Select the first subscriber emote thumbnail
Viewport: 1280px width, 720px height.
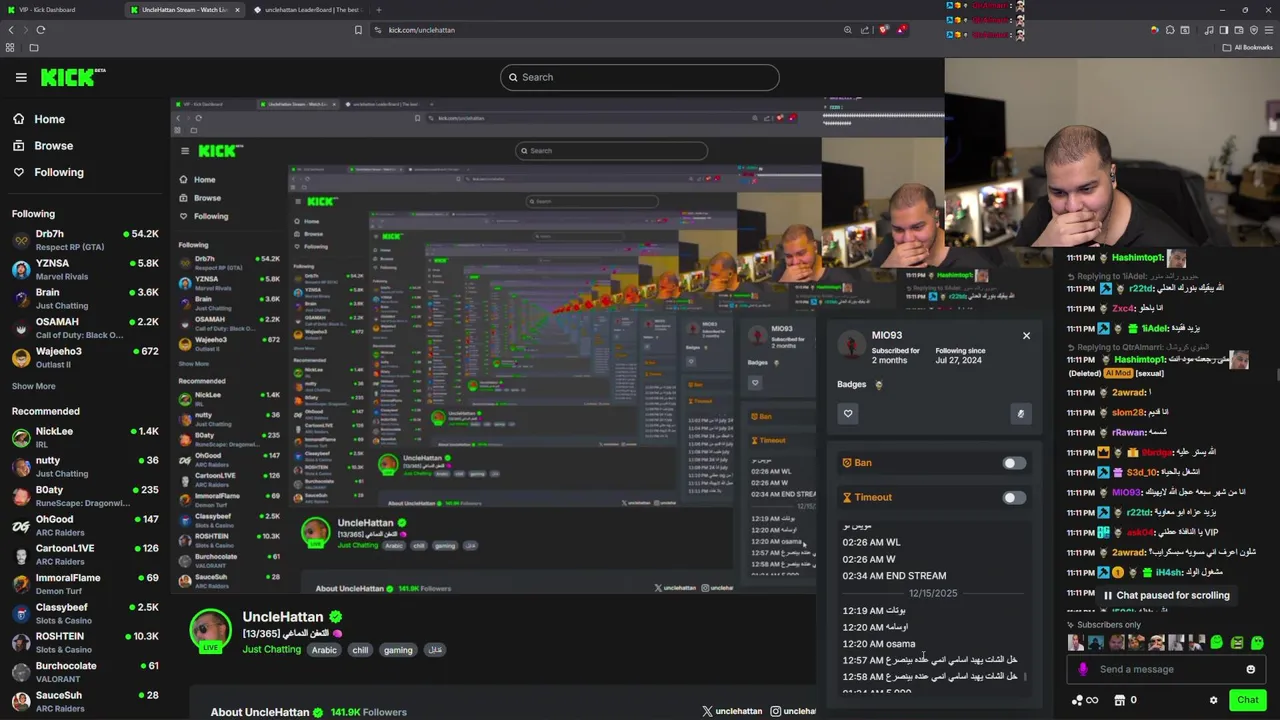pos(1076,643)
